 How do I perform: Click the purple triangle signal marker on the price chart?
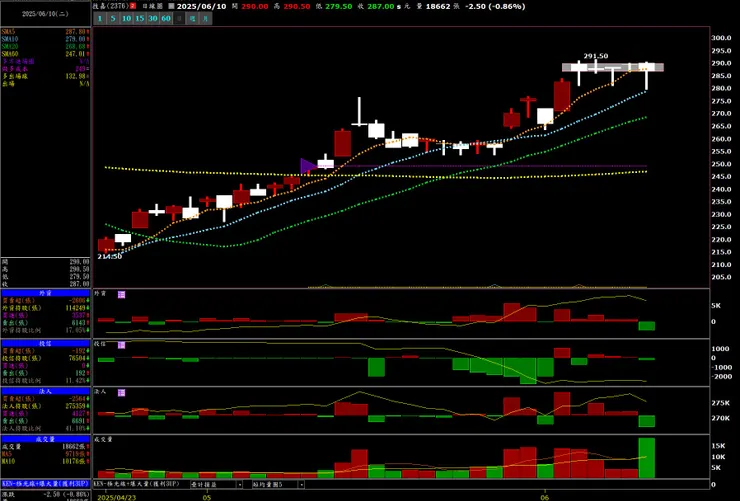point(308,166)
